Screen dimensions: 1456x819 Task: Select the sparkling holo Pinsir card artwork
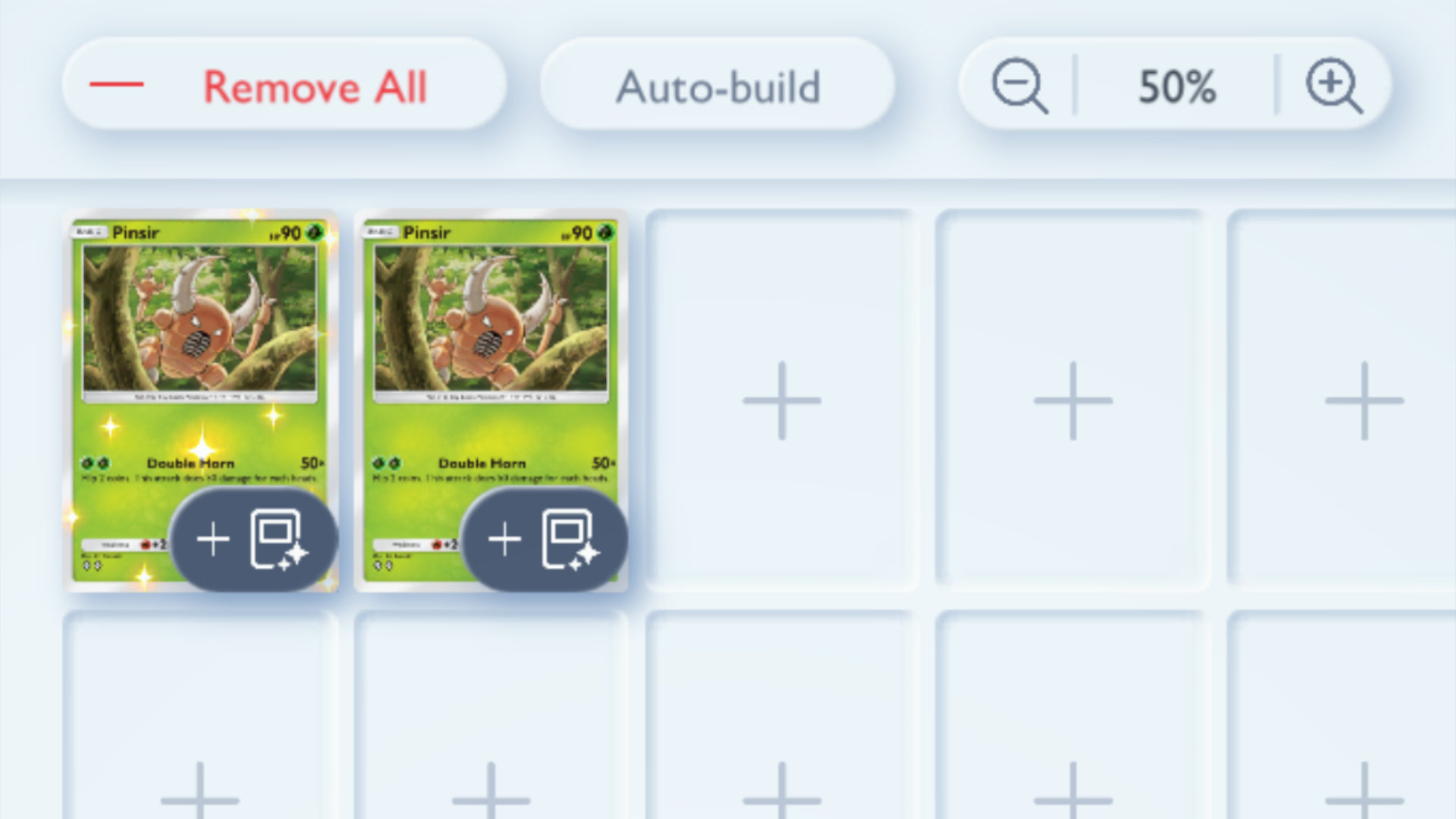199,319
